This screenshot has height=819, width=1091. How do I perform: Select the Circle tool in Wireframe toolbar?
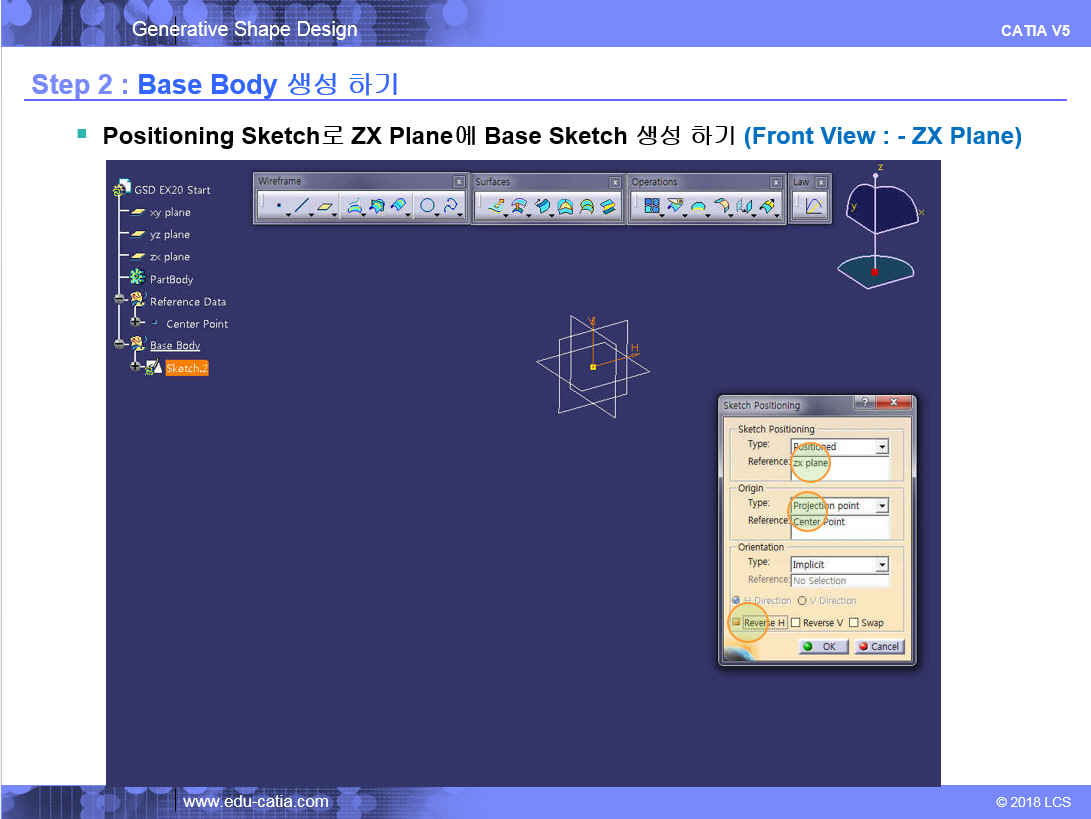[428, 206]
